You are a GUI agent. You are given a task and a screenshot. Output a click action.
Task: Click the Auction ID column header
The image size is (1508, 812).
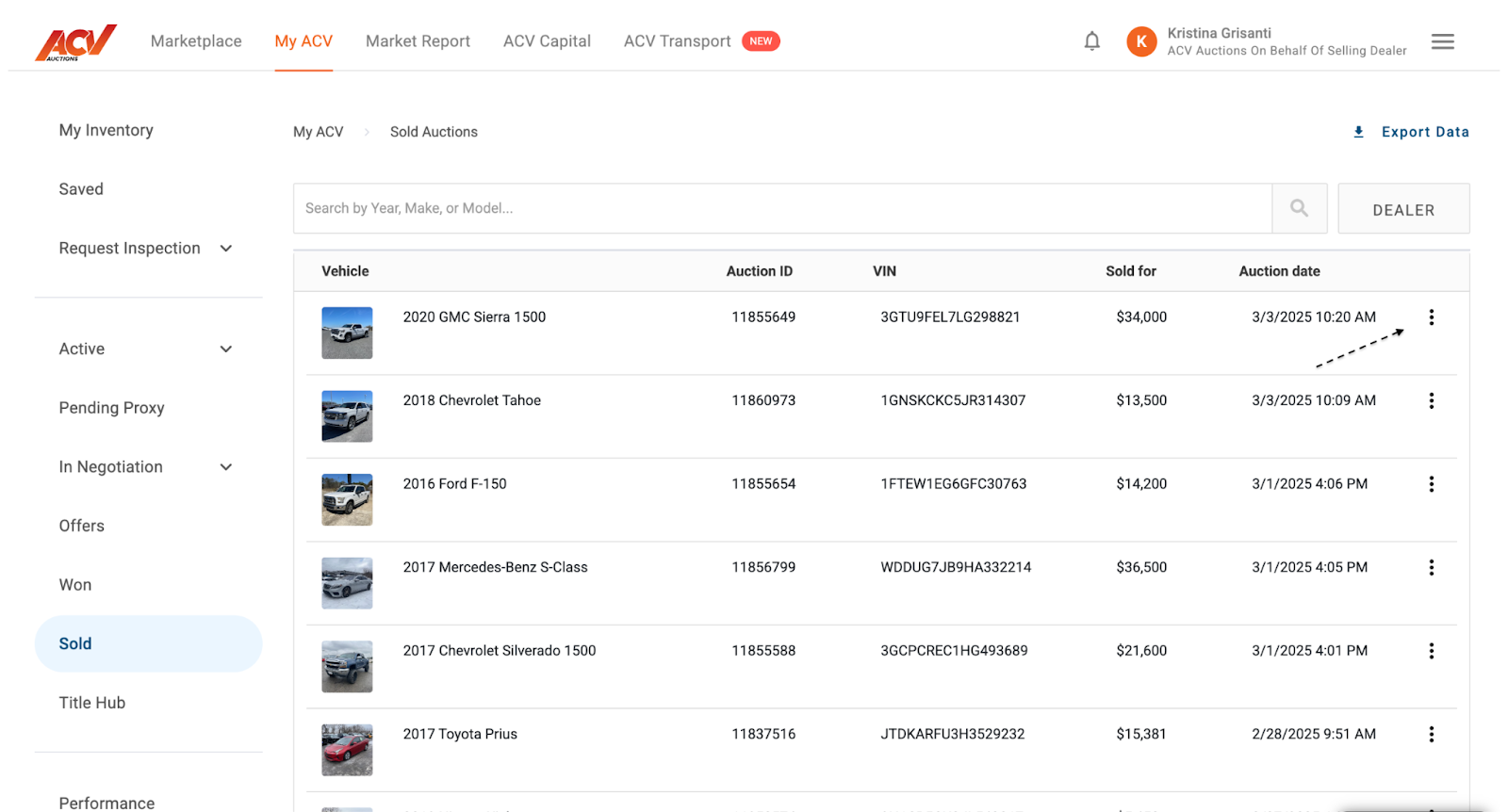click(759, 271)
